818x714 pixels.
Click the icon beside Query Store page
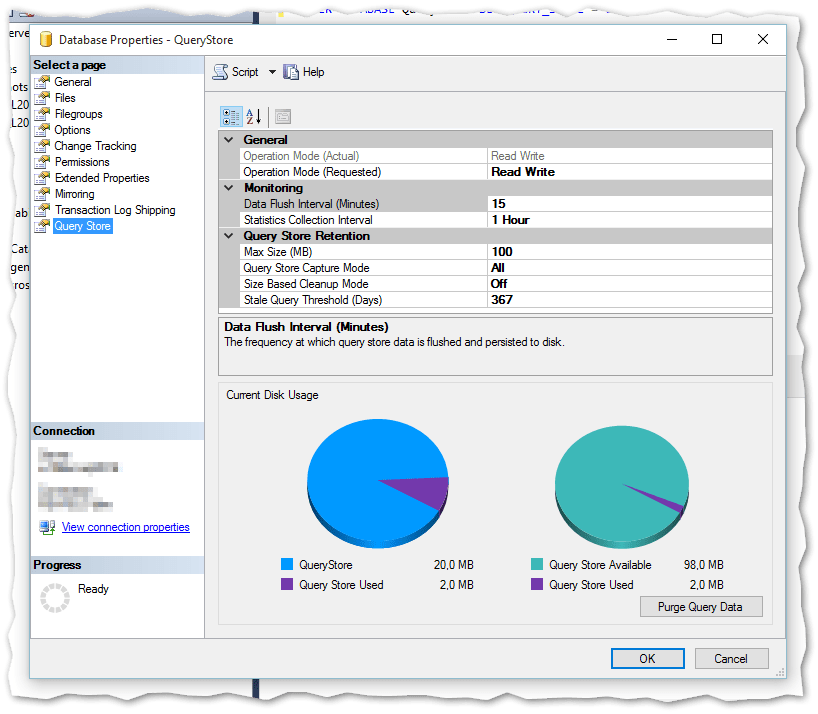(x=42, y=226)
